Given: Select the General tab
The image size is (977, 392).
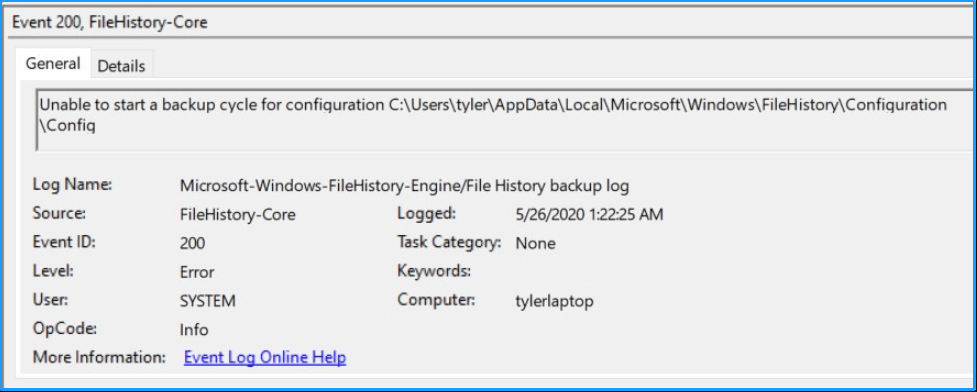Looking at the screenshot, I should click(x=52, y=64).
